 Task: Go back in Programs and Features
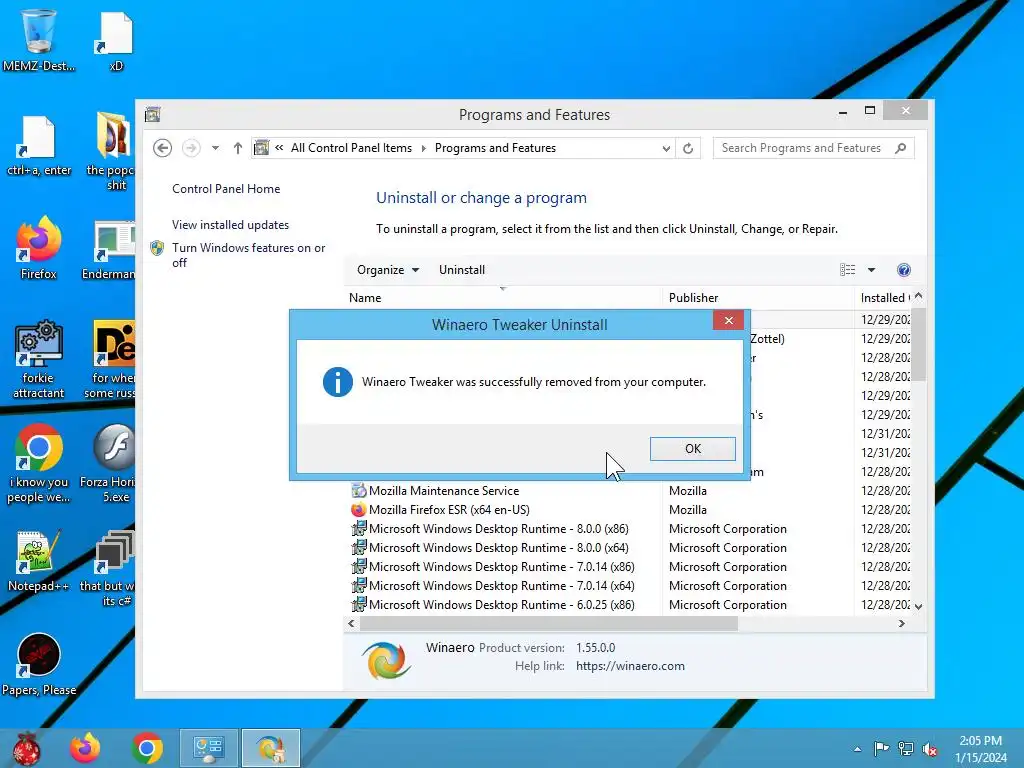pyautogui.click(x=163, y=148)
